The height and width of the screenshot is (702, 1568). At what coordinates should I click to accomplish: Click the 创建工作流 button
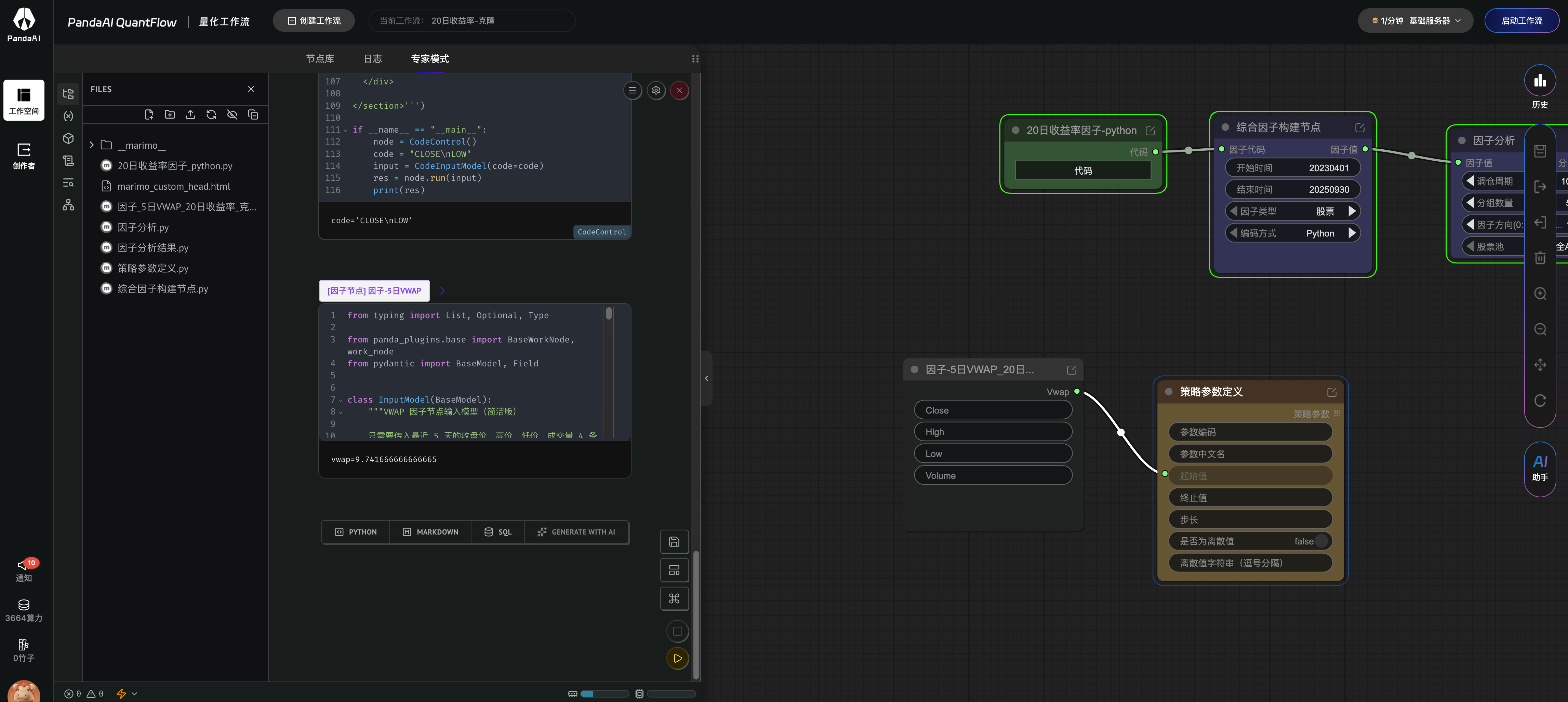click(x=314, y=21)
